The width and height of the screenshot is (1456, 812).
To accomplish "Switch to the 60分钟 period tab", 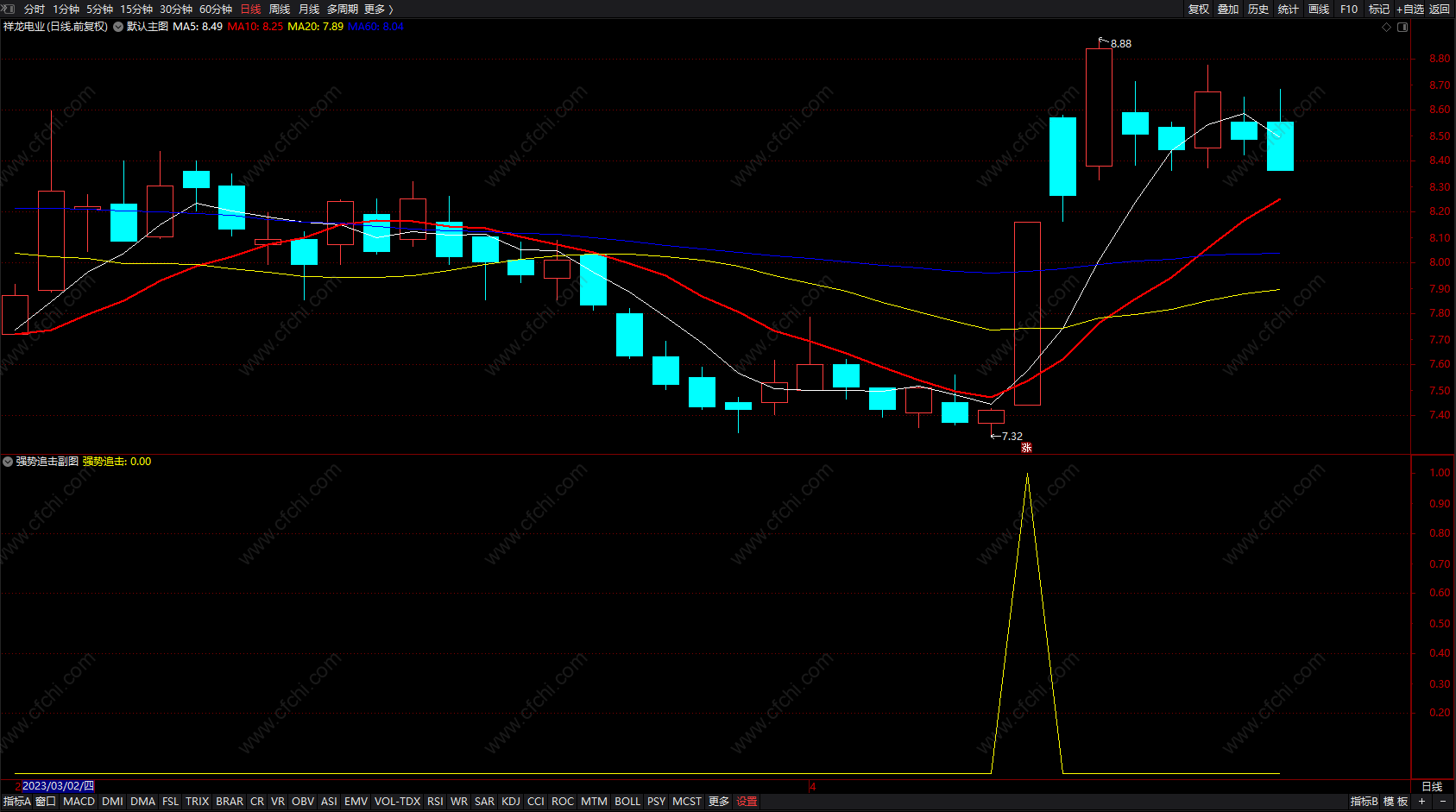I will pos(216,9).
